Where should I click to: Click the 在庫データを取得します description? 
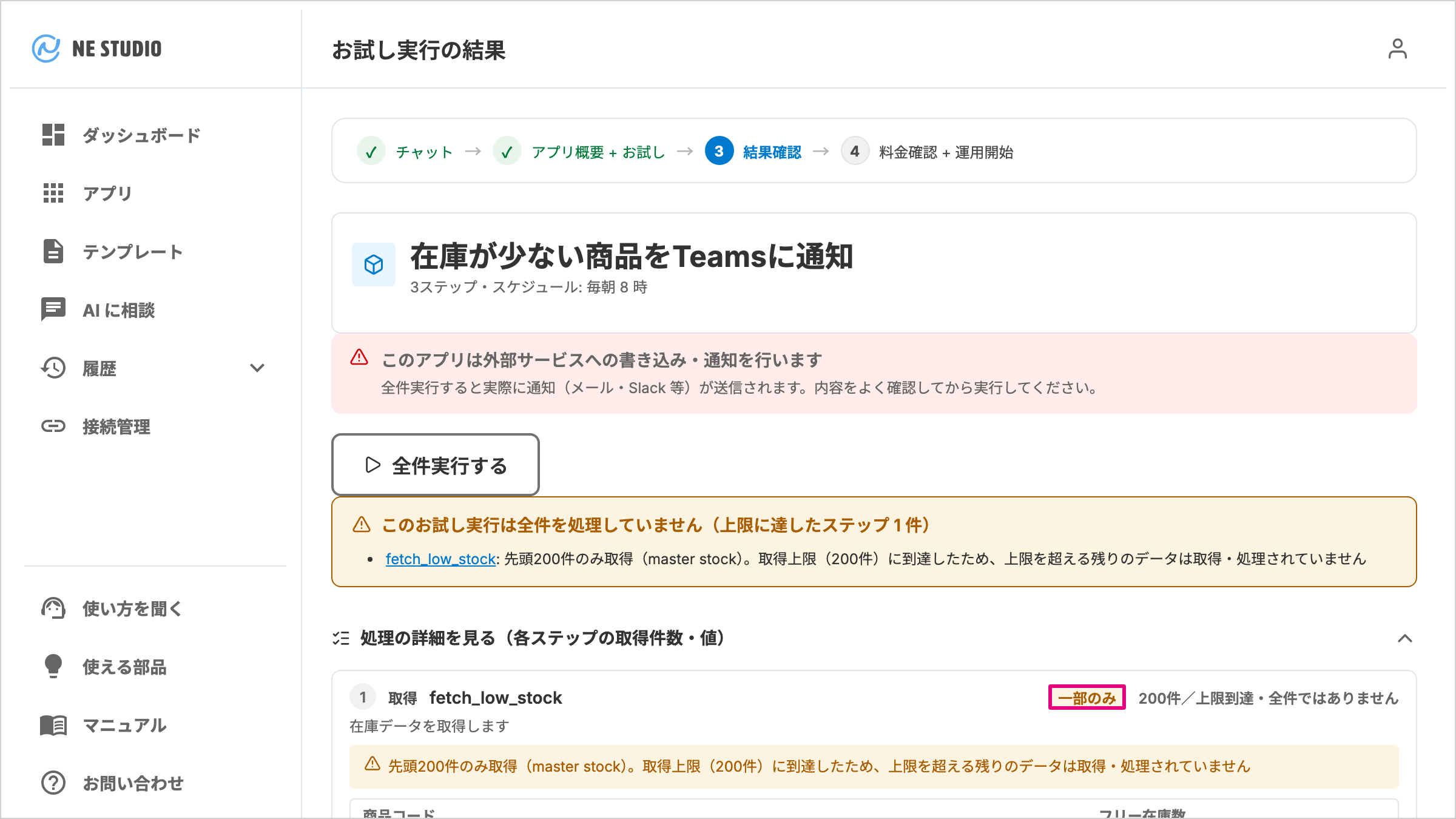[x=429, y=726]
